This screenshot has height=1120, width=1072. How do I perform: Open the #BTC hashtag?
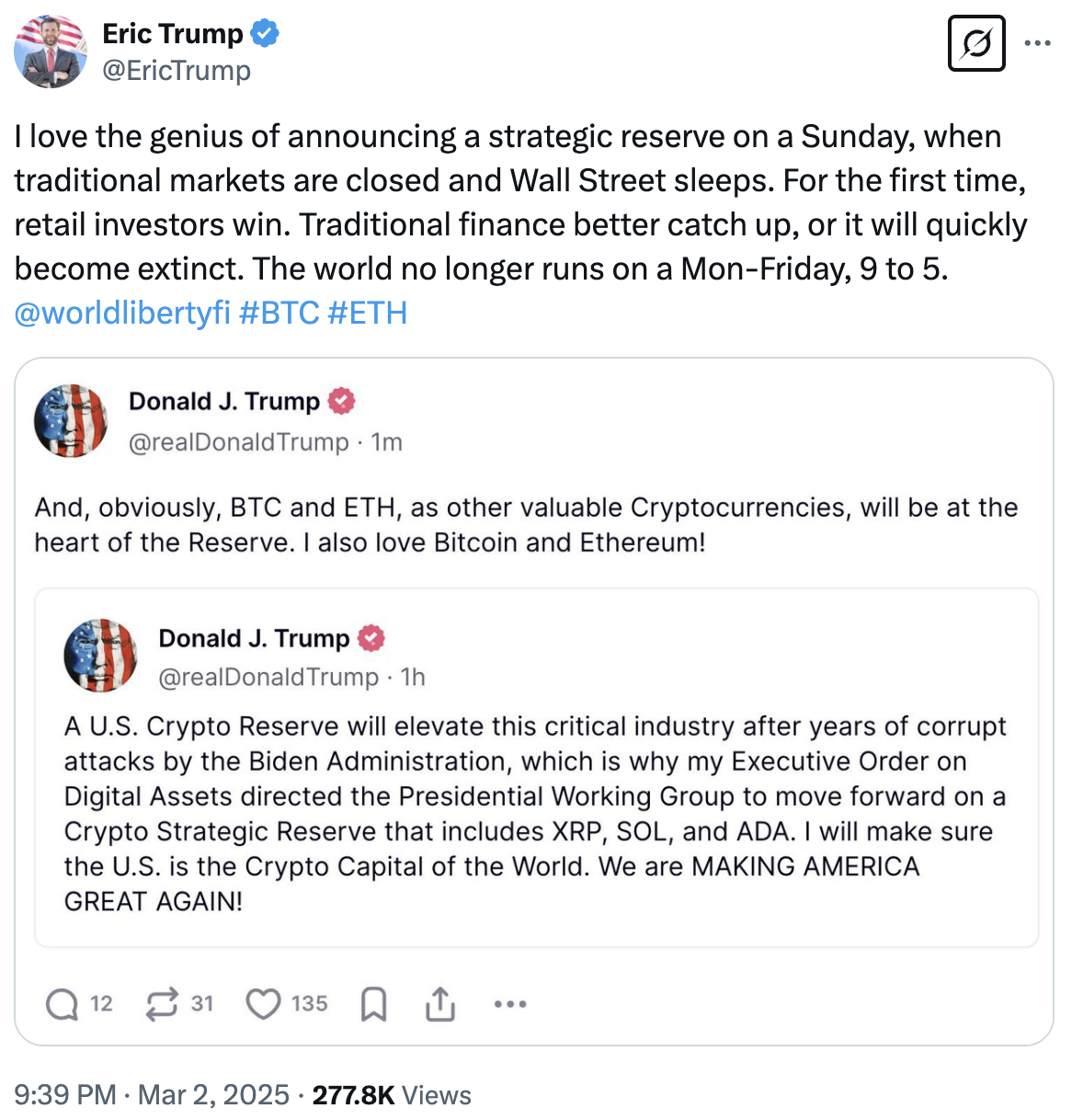click(279, 314)
